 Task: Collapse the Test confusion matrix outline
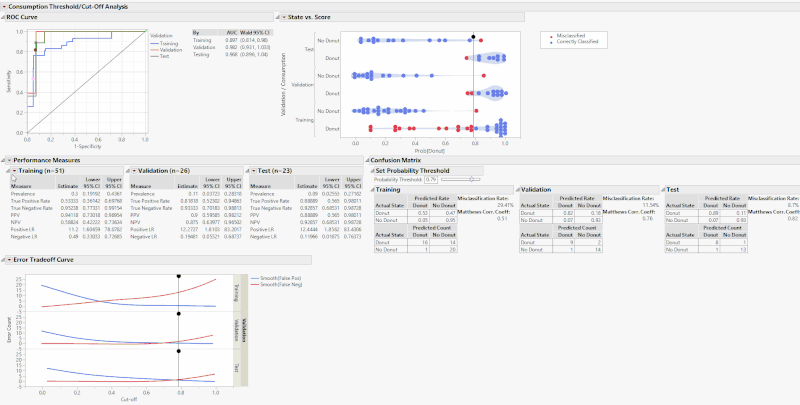click(x=663, y=189)
